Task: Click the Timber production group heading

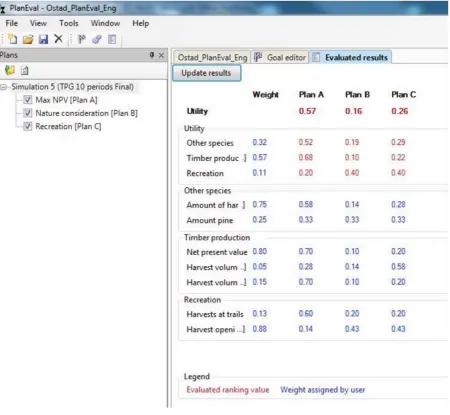Action: tap(217, 237)
